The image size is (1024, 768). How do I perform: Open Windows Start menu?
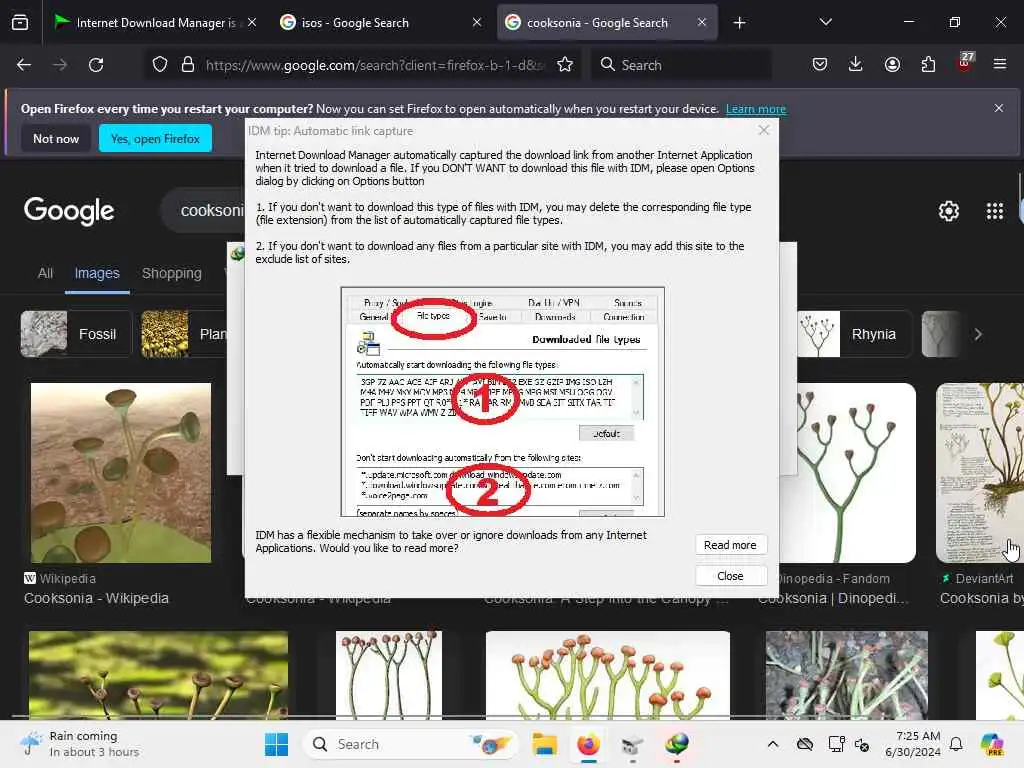pos(276,744)
